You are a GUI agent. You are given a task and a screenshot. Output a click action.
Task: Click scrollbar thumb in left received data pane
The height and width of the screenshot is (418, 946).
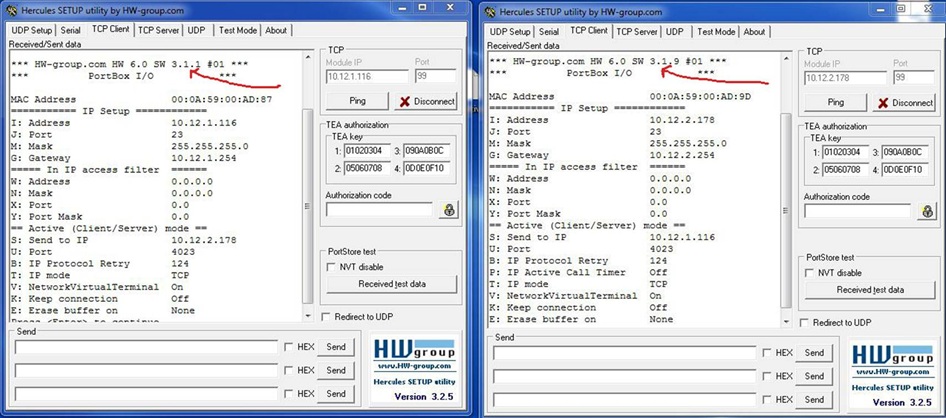point(308,206)
